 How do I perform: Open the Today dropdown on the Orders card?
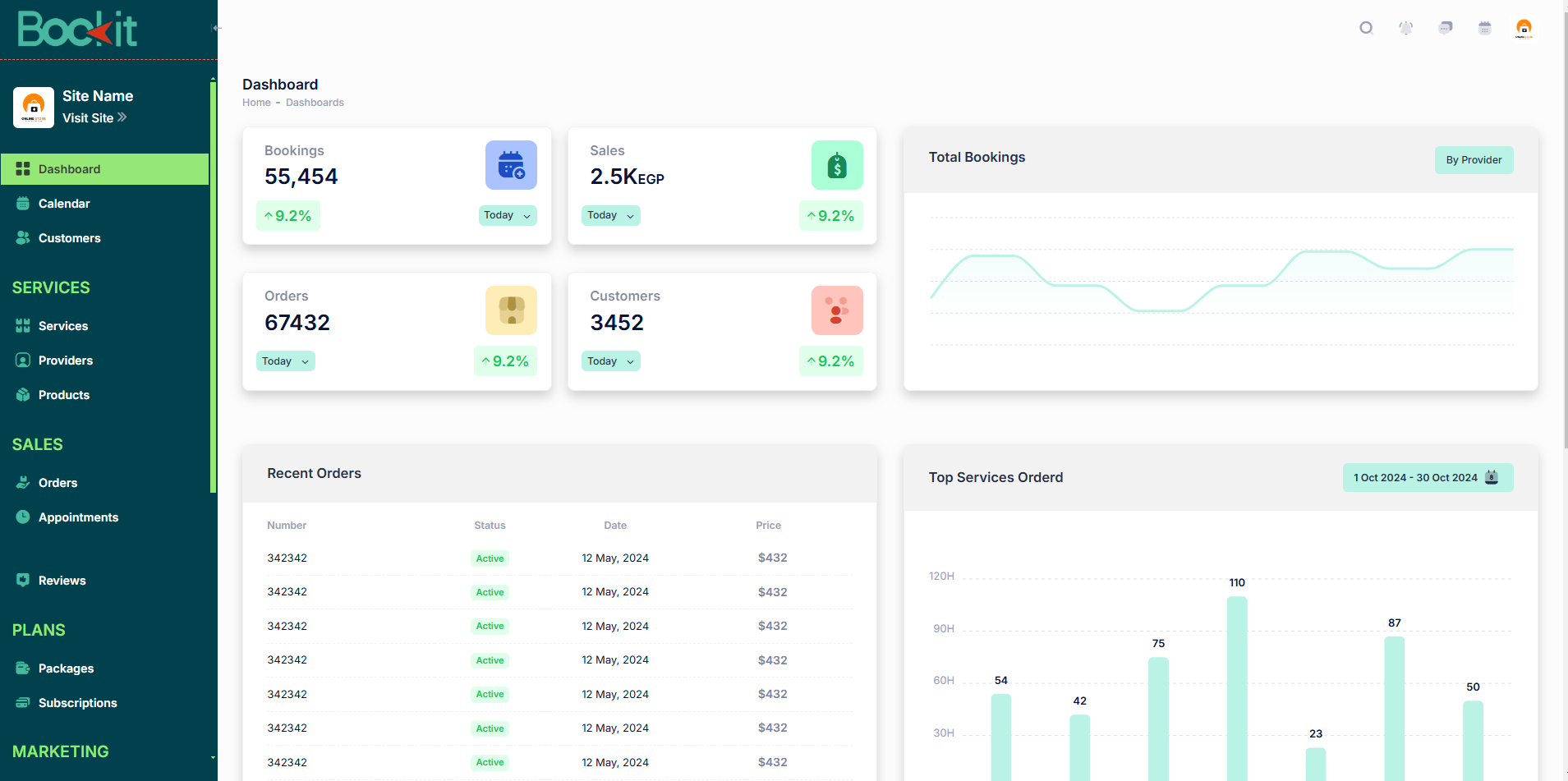(x=286, y=361)
